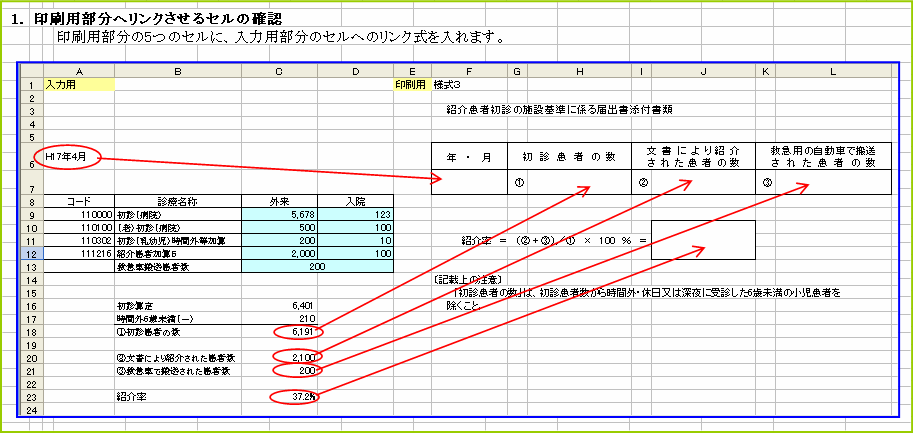The height and width of the screenshot is (433, 913).
Task: Select column E header
Action: (412, 72)
